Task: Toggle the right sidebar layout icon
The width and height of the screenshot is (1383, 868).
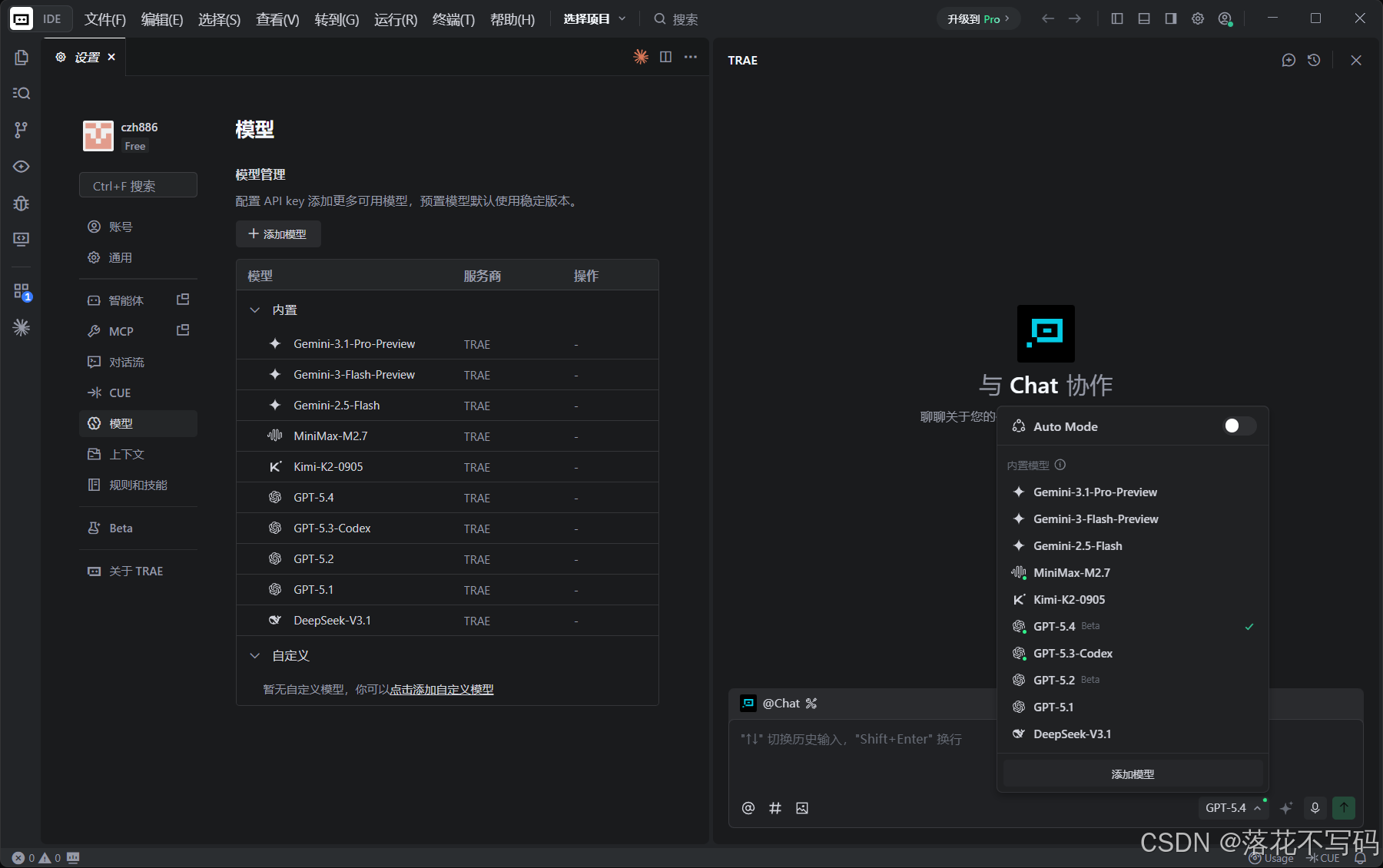Action: point(1171,18)
